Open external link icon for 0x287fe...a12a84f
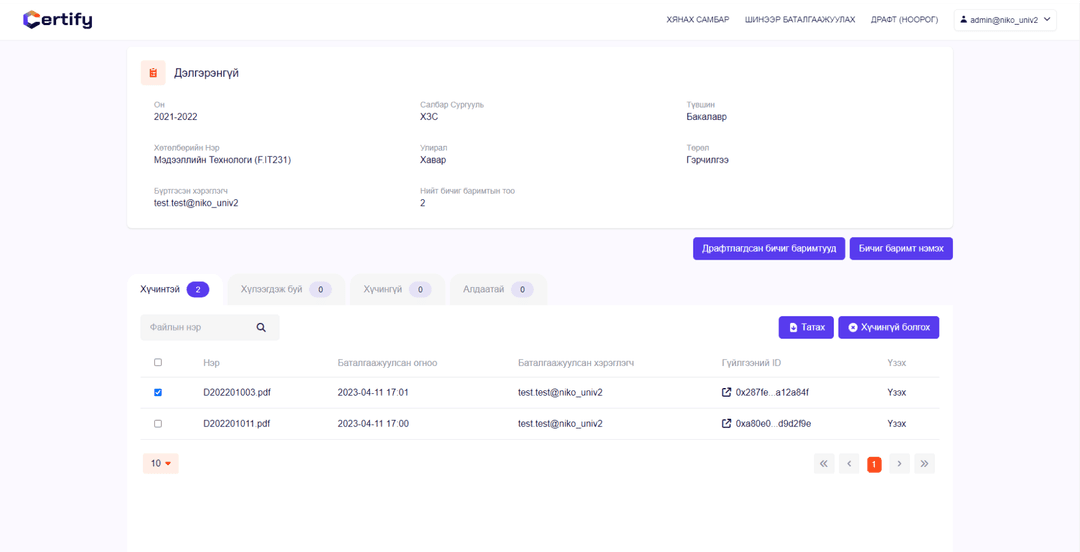The image size is (1080, 552). pyautogui.click(x=726, y=392)
